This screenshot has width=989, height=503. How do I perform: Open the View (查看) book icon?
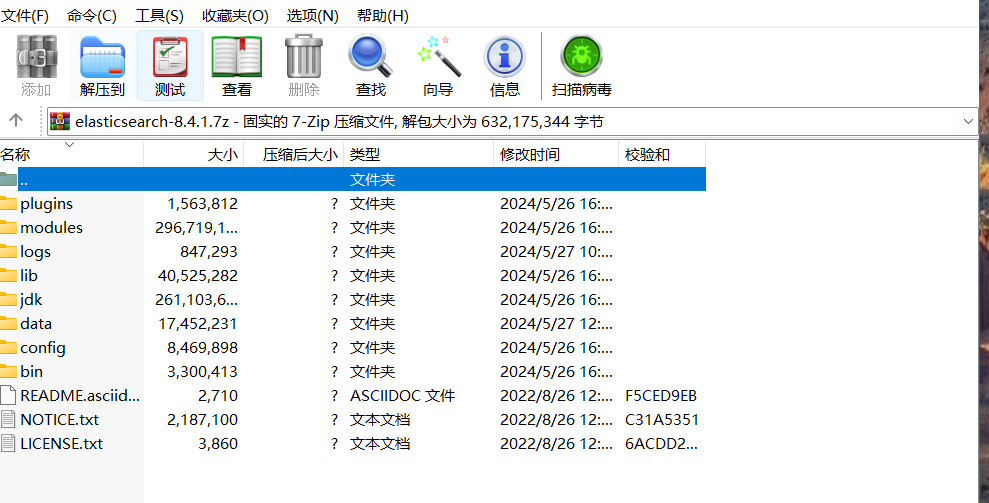pyautogui.click(x=237, y=57)
